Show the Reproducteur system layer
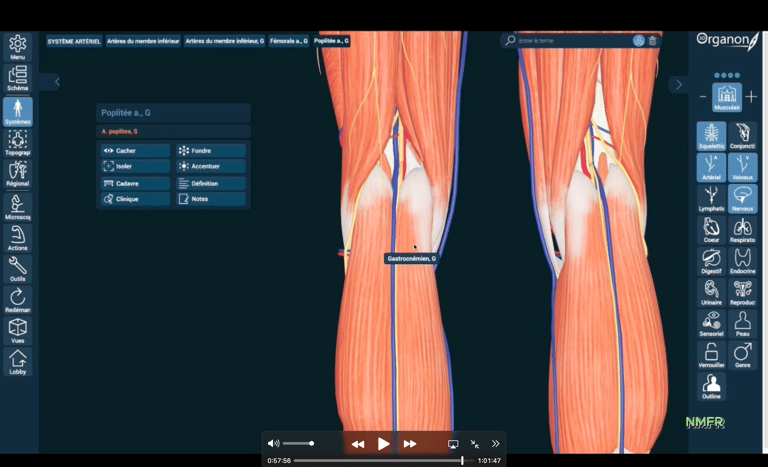This screenshot has width=768, height=467. pyautogui.click(x=743, y=293)
